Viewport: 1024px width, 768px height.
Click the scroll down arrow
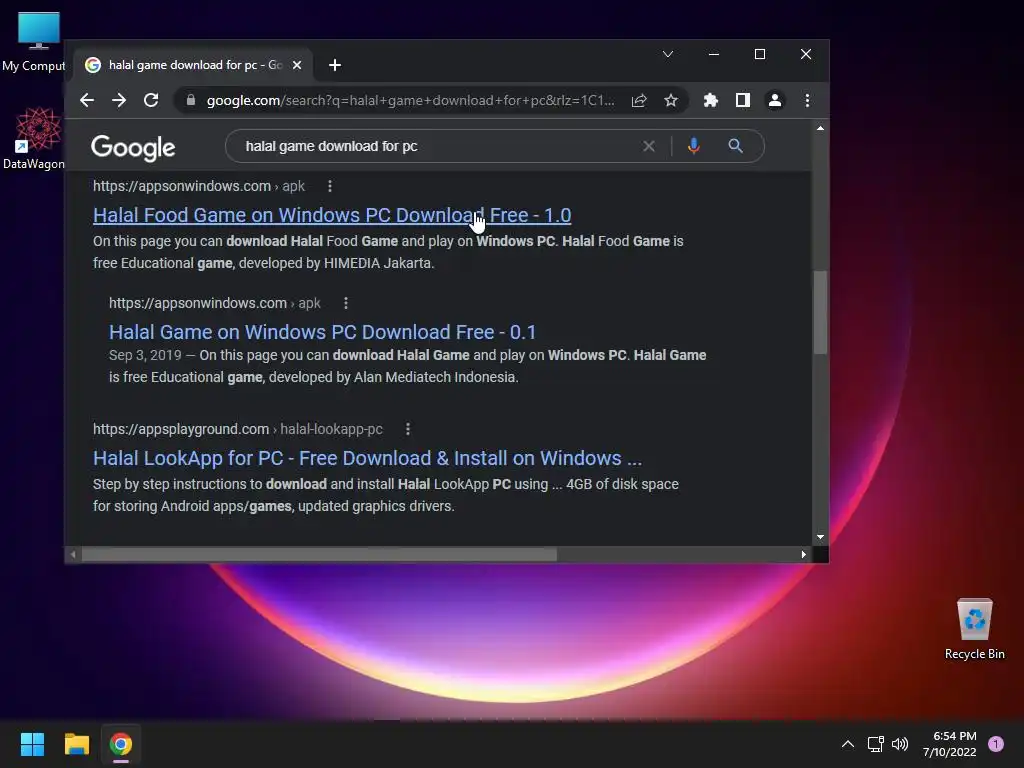tap(820, 537)
